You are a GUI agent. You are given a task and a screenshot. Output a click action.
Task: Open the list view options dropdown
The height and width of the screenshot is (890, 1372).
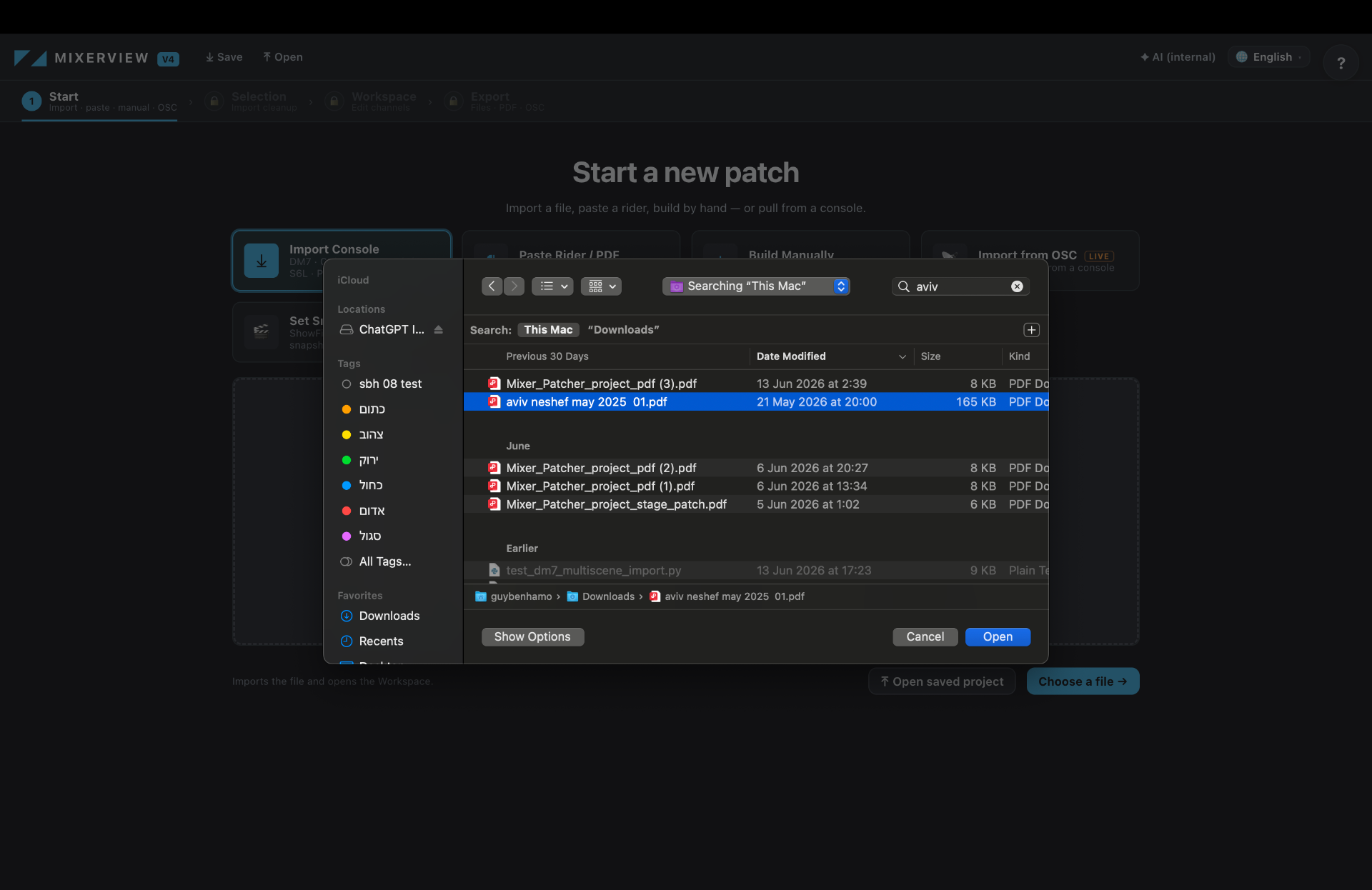552,286
